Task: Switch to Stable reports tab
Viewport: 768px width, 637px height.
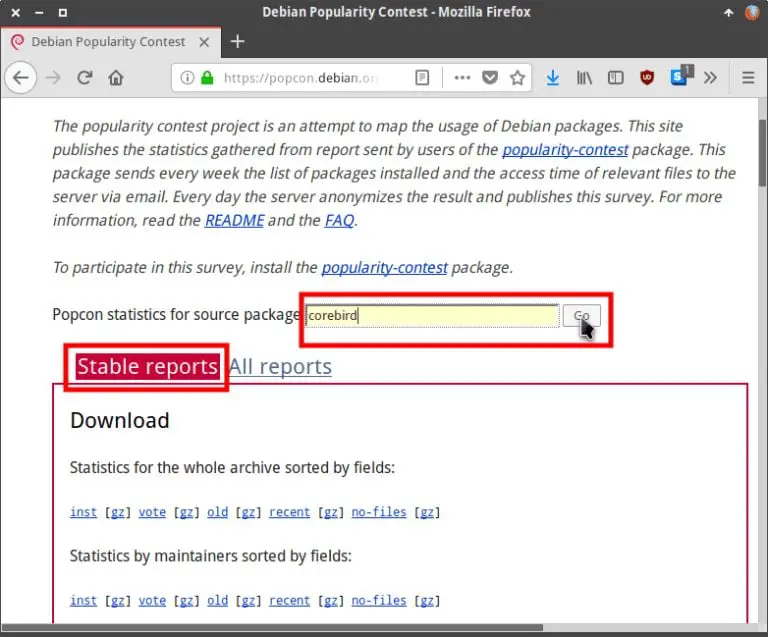Action: click(x=147, y=366)
